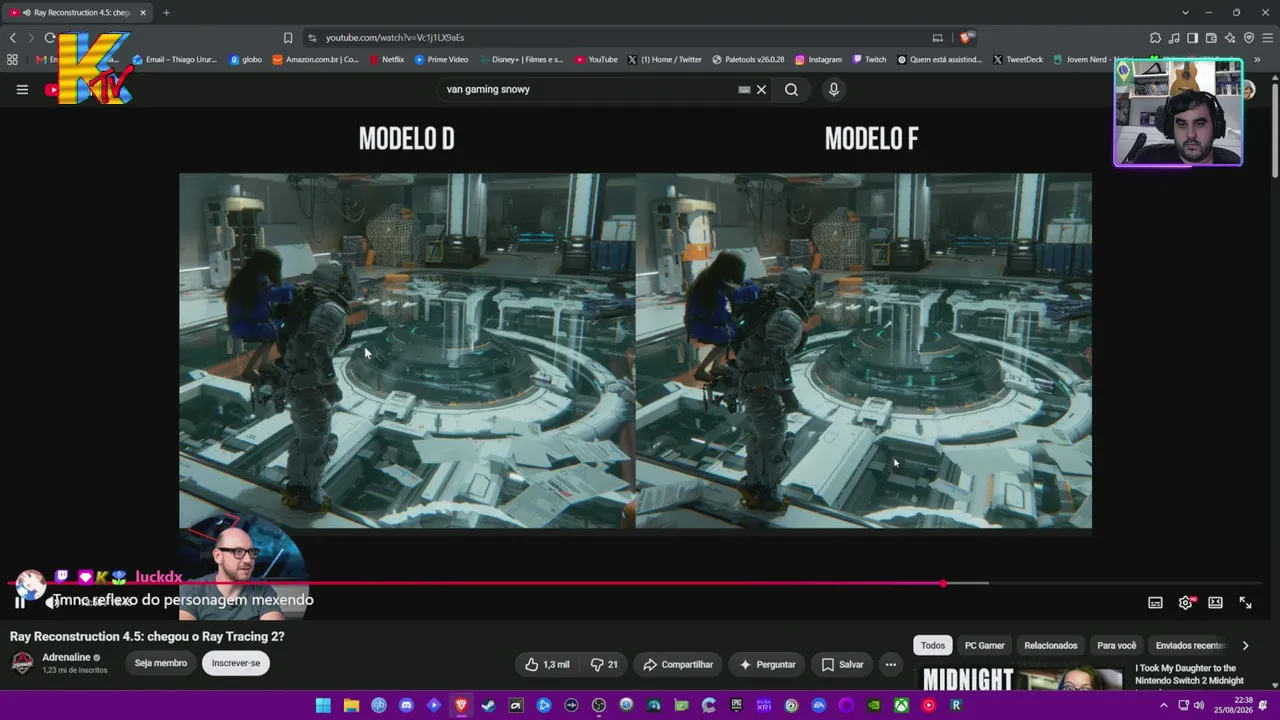Click the Inscrever-se subscribe button
Viewport: 1280px width, 720px height.
click(x=236, y=663)
